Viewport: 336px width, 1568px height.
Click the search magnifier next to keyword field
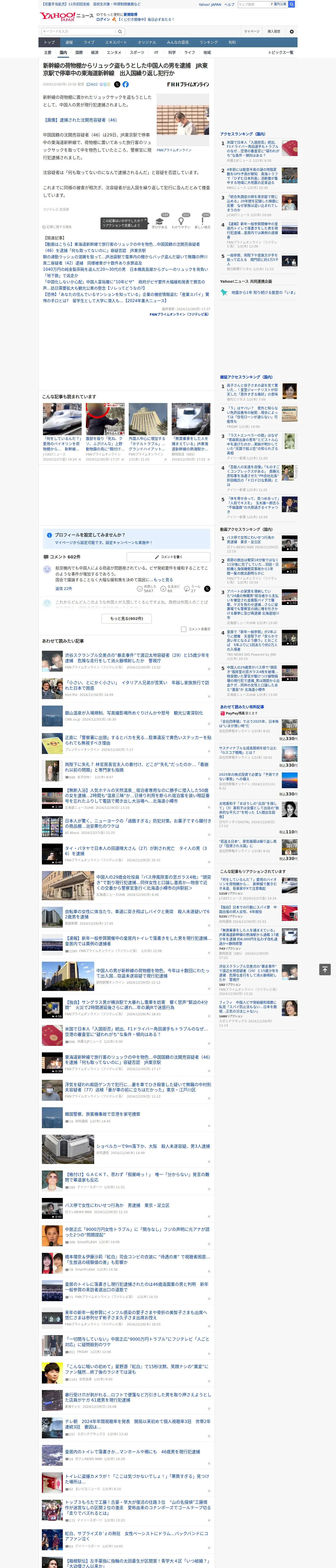120,32
